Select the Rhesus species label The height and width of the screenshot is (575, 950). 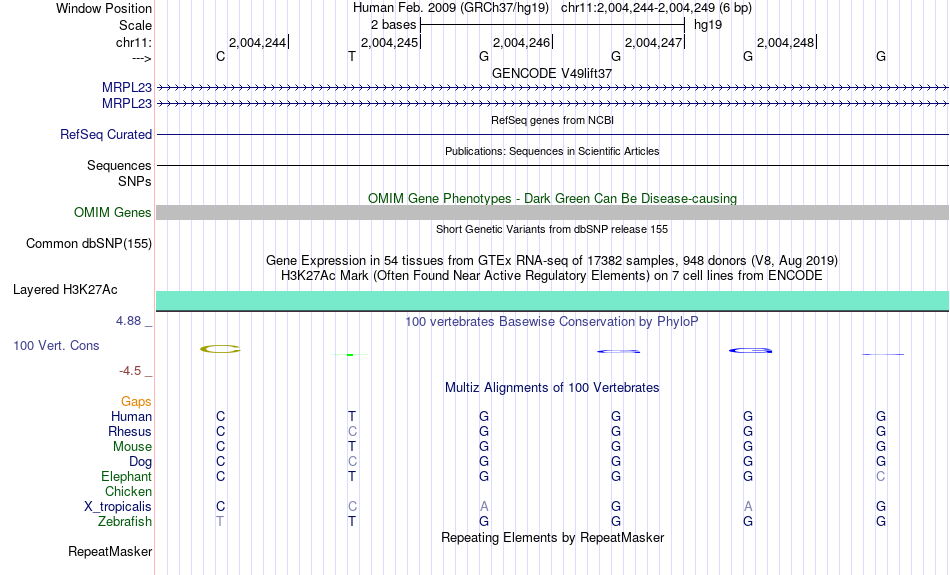pos(130,431)
